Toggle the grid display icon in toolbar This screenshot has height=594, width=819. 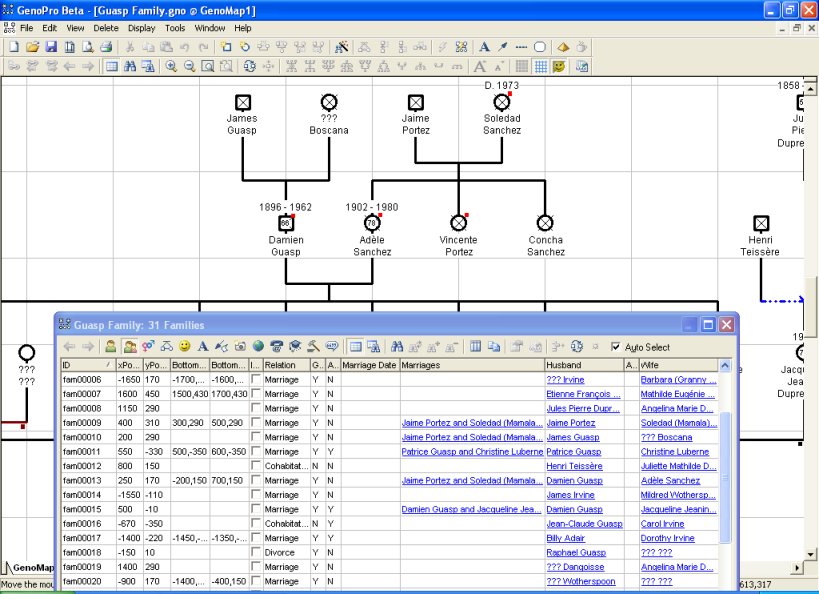(x=540, y=67)
